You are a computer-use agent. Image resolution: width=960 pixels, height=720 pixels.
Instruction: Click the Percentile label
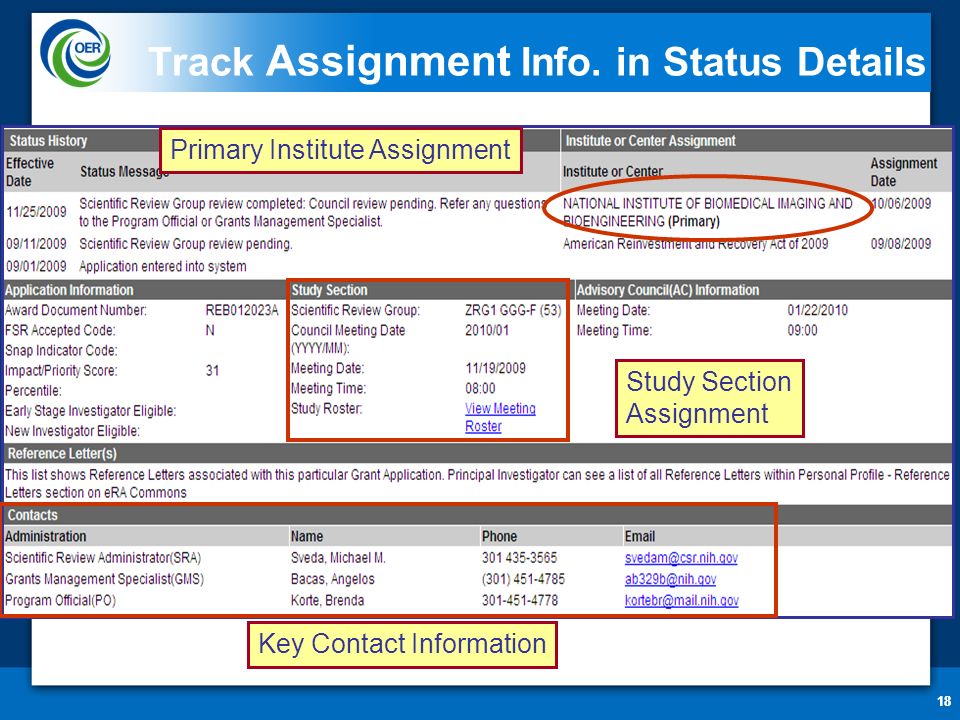33,391
